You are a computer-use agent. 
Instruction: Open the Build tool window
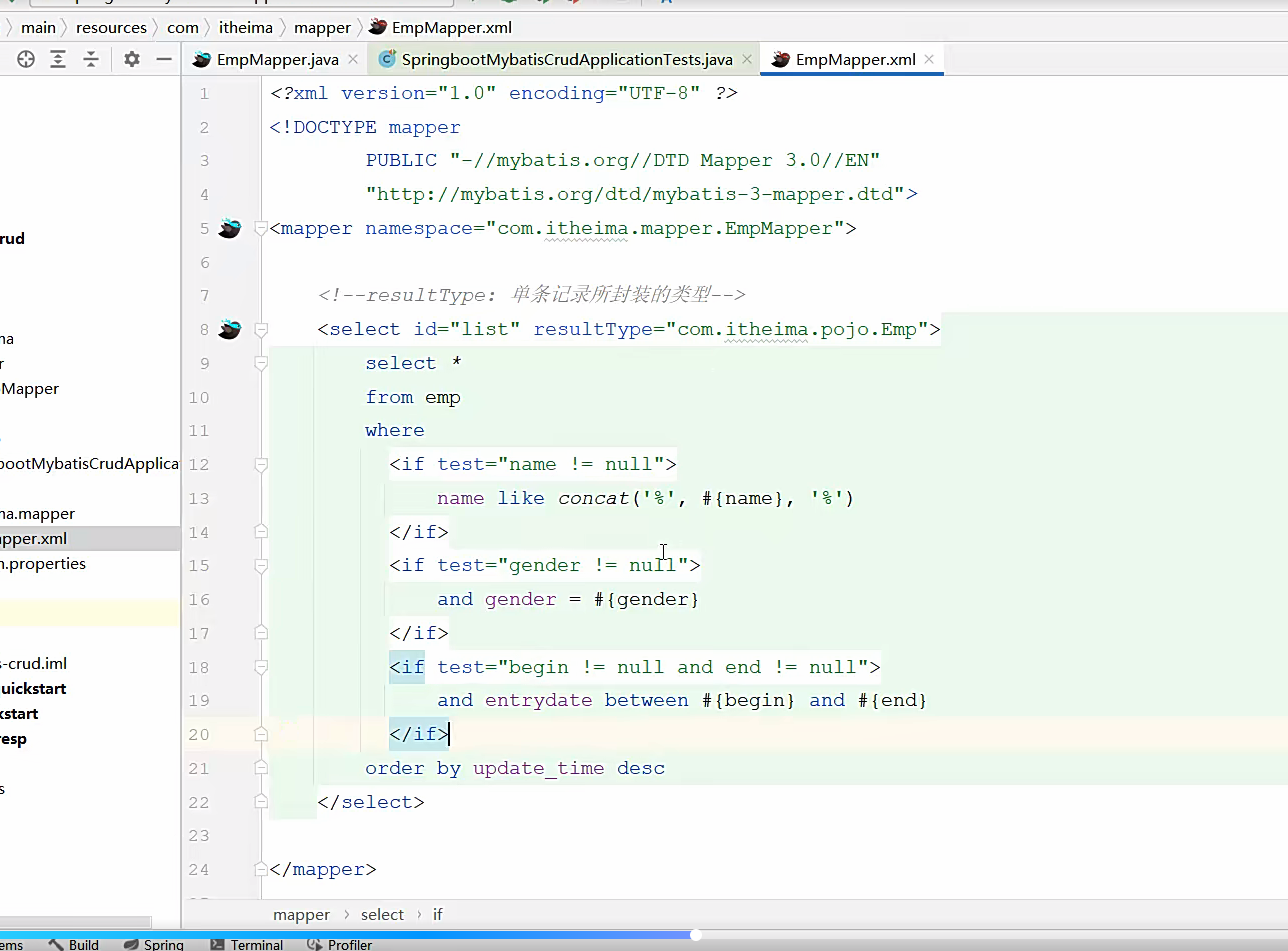point(73,944)
